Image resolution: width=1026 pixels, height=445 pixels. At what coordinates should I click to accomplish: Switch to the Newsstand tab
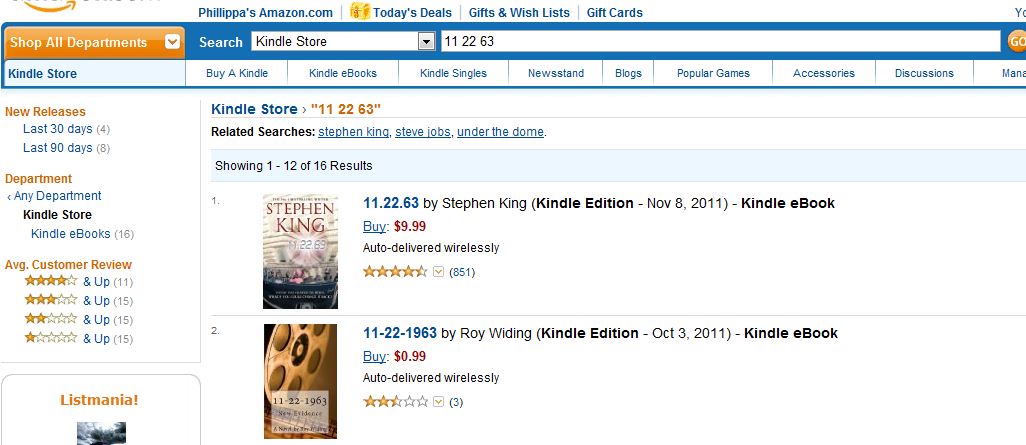pyautogui.click(x=557, y=73)
